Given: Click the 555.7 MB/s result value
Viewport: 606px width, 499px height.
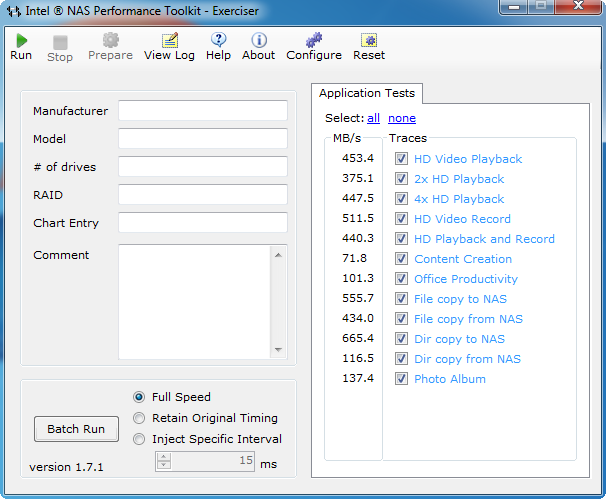Looking at the screenshot, I should tap(358, 298).
